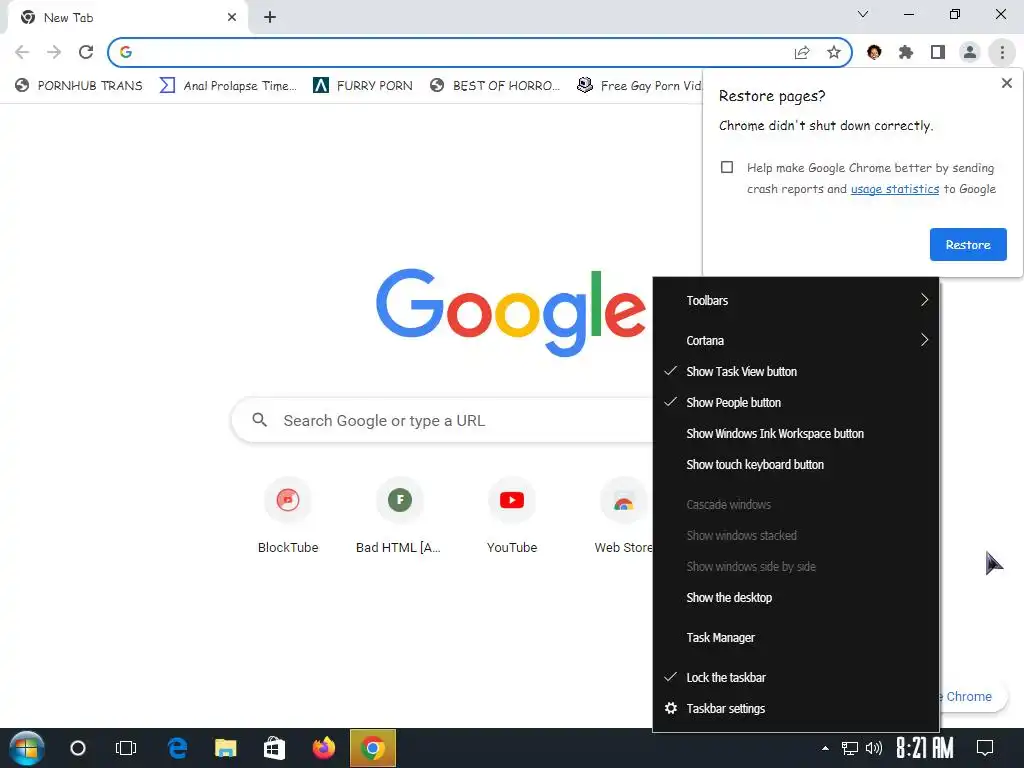
Task: Open the network tray icon
Action: (850, 748)
